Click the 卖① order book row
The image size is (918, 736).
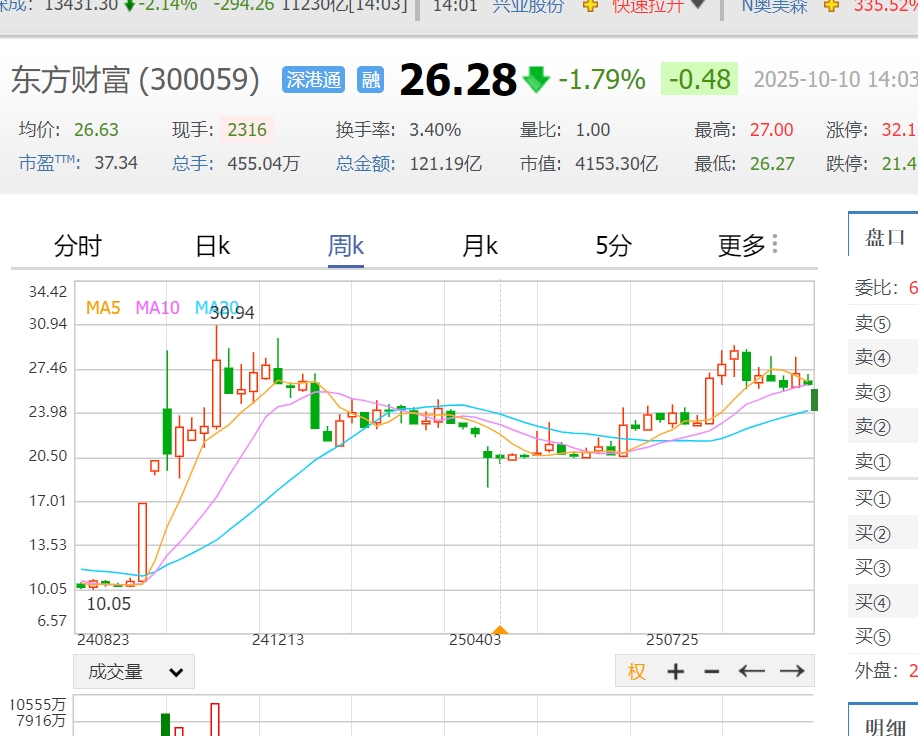point(883,461)
